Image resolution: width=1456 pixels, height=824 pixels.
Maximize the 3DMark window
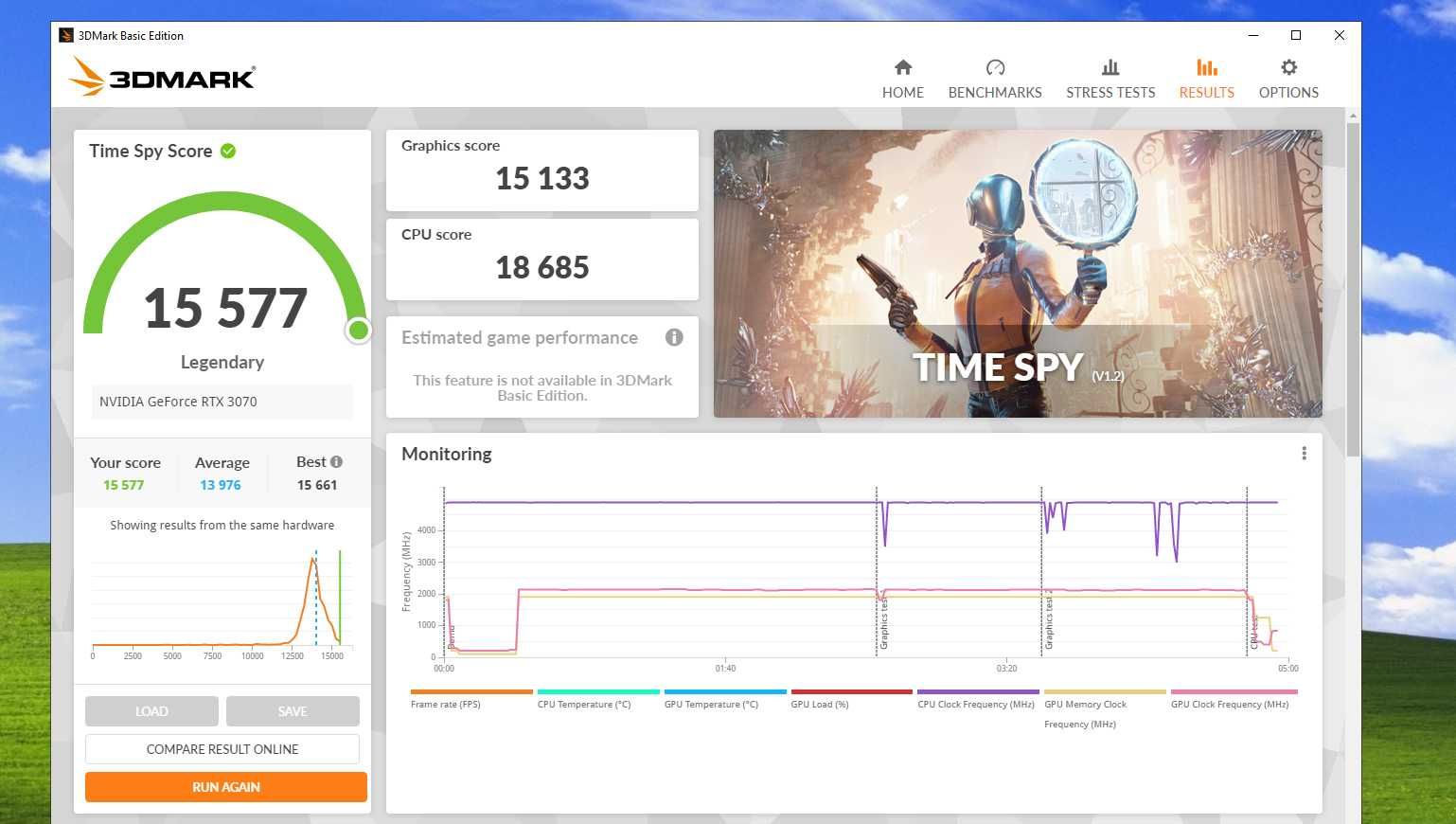1296,35
